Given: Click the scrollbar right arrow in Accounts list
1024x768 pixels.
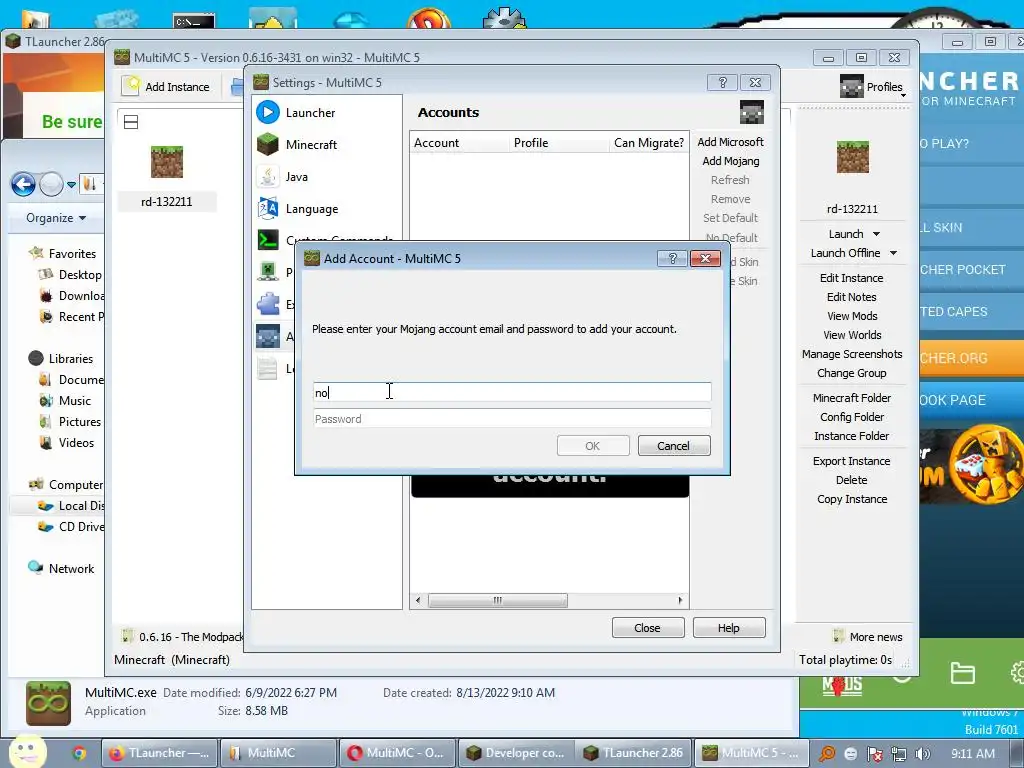Looking at the screenshot, I should click(x=680, y=600).
